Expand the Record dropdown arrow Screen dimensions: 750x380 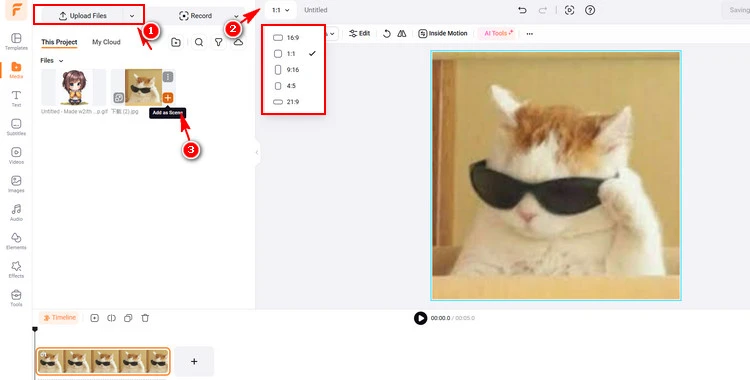point(236,16)
